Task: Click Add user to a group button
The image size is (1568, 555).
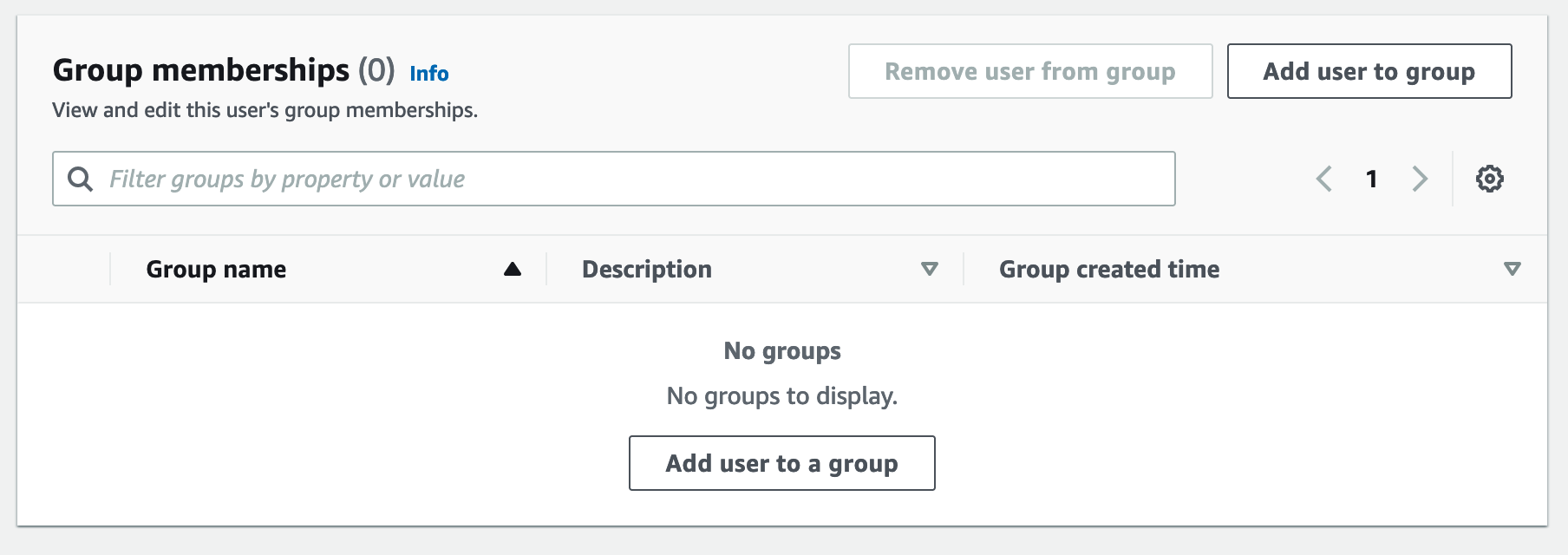Action: pyautogui.click(x=782, y=463)
